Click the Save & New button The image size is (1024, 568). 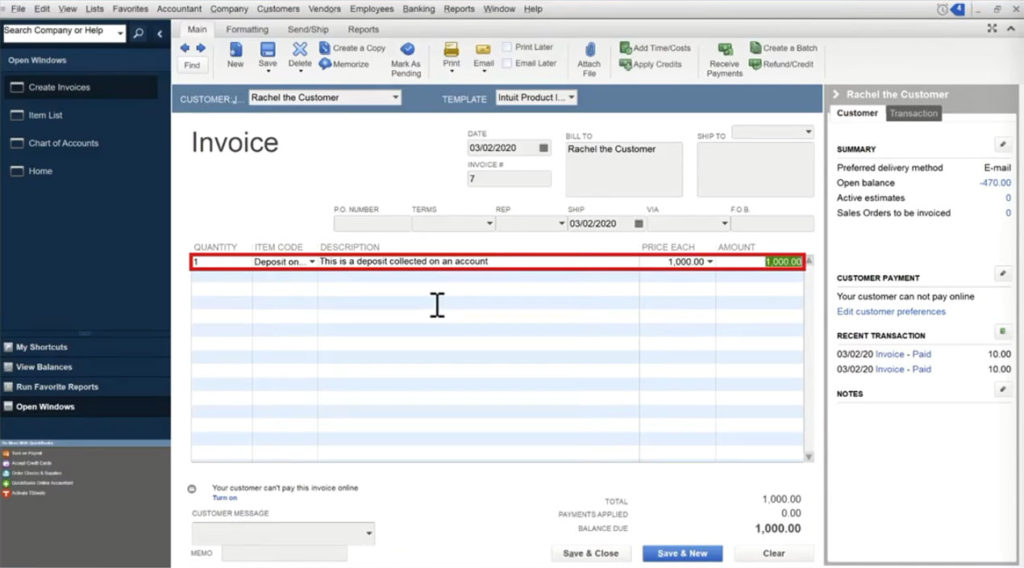pyautogui.click(x=682, y=553)
